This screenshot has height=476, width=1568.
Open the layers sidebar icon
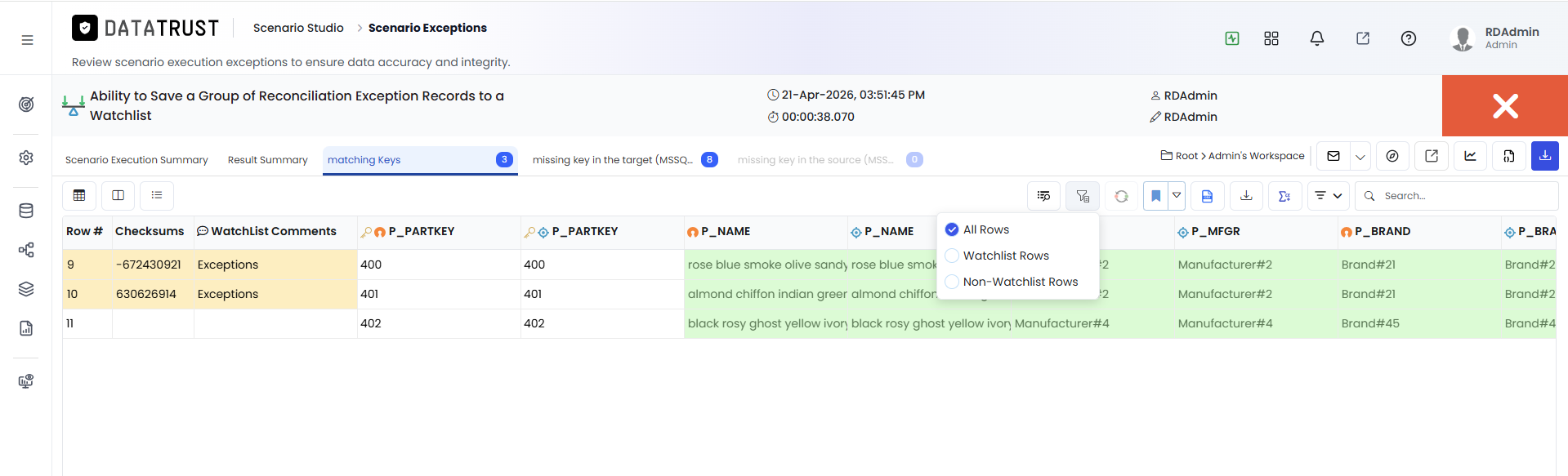[26, 289]
